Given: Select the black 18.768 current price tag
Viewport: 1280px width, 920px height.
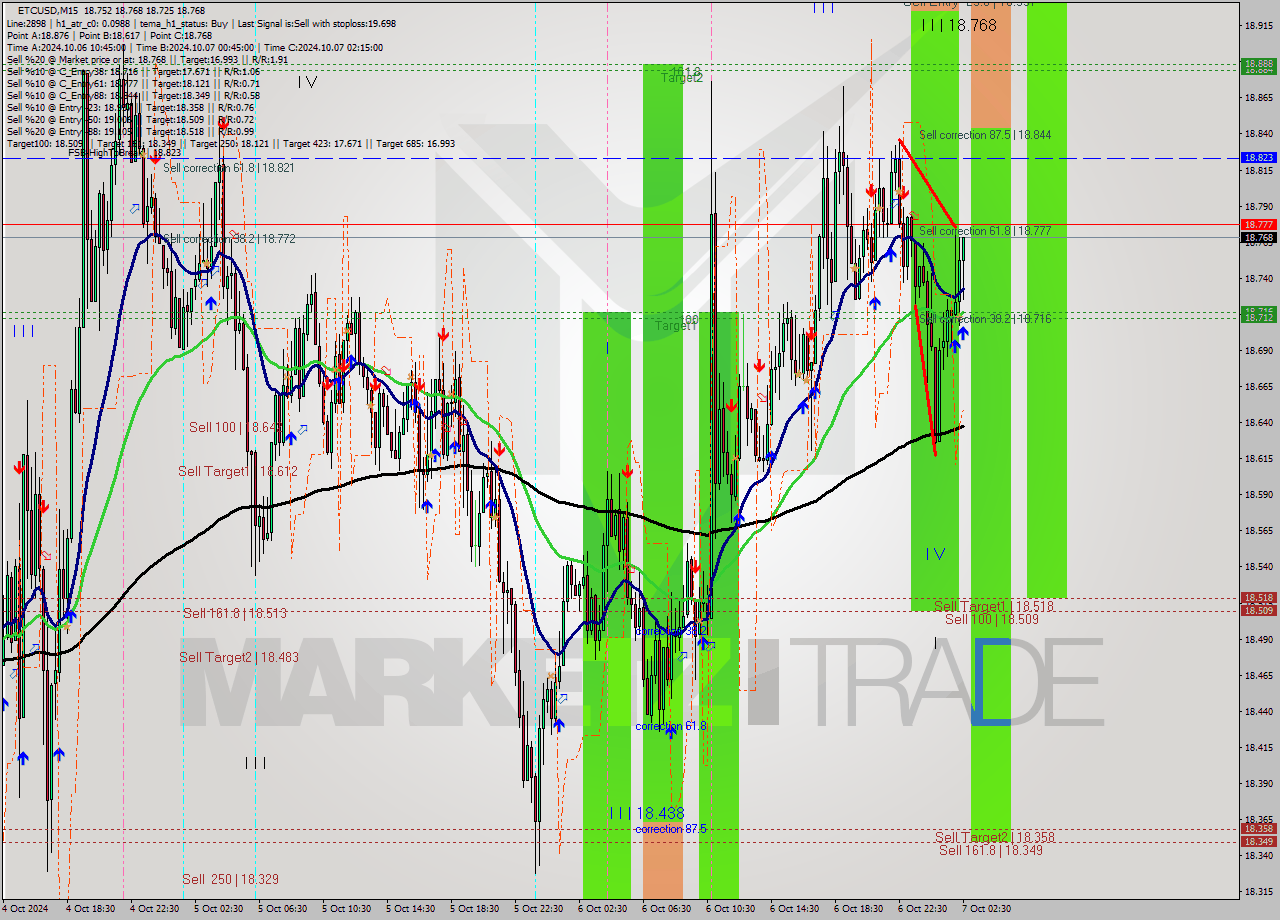Looking at the screenshot, I should tap(1258, 238).
